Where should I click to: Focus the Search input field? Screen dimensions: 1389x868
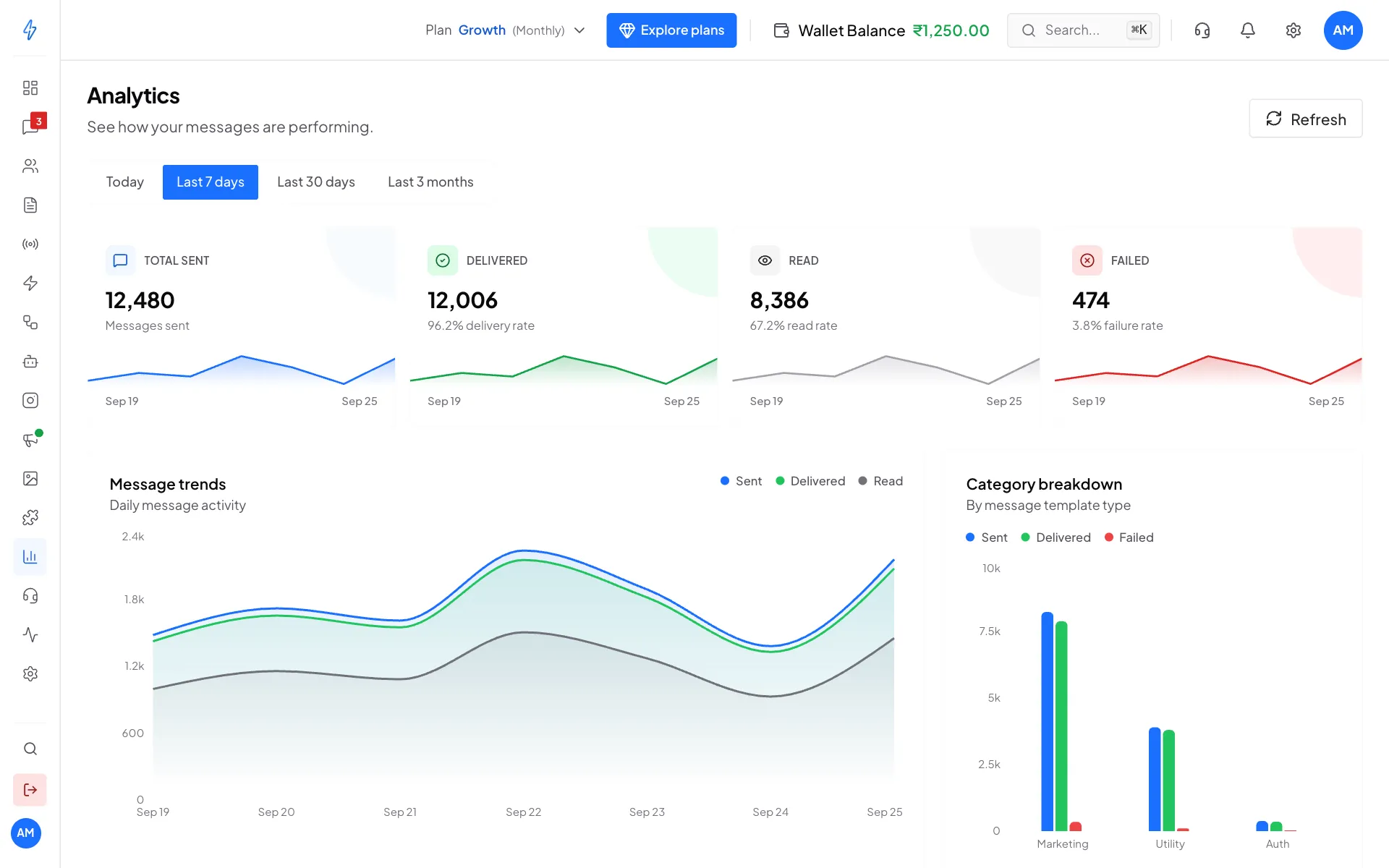point(1083,30)
